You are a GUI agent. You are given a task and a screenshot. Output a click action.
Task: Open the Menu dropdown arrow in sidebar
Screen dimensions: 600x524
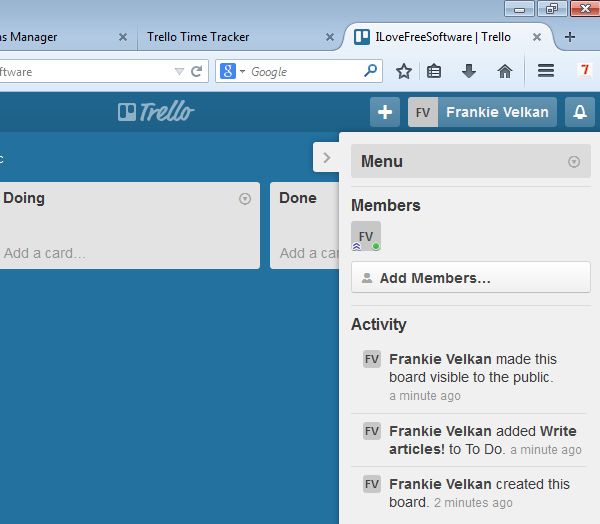pyautogui.click(x=574, y=162)
